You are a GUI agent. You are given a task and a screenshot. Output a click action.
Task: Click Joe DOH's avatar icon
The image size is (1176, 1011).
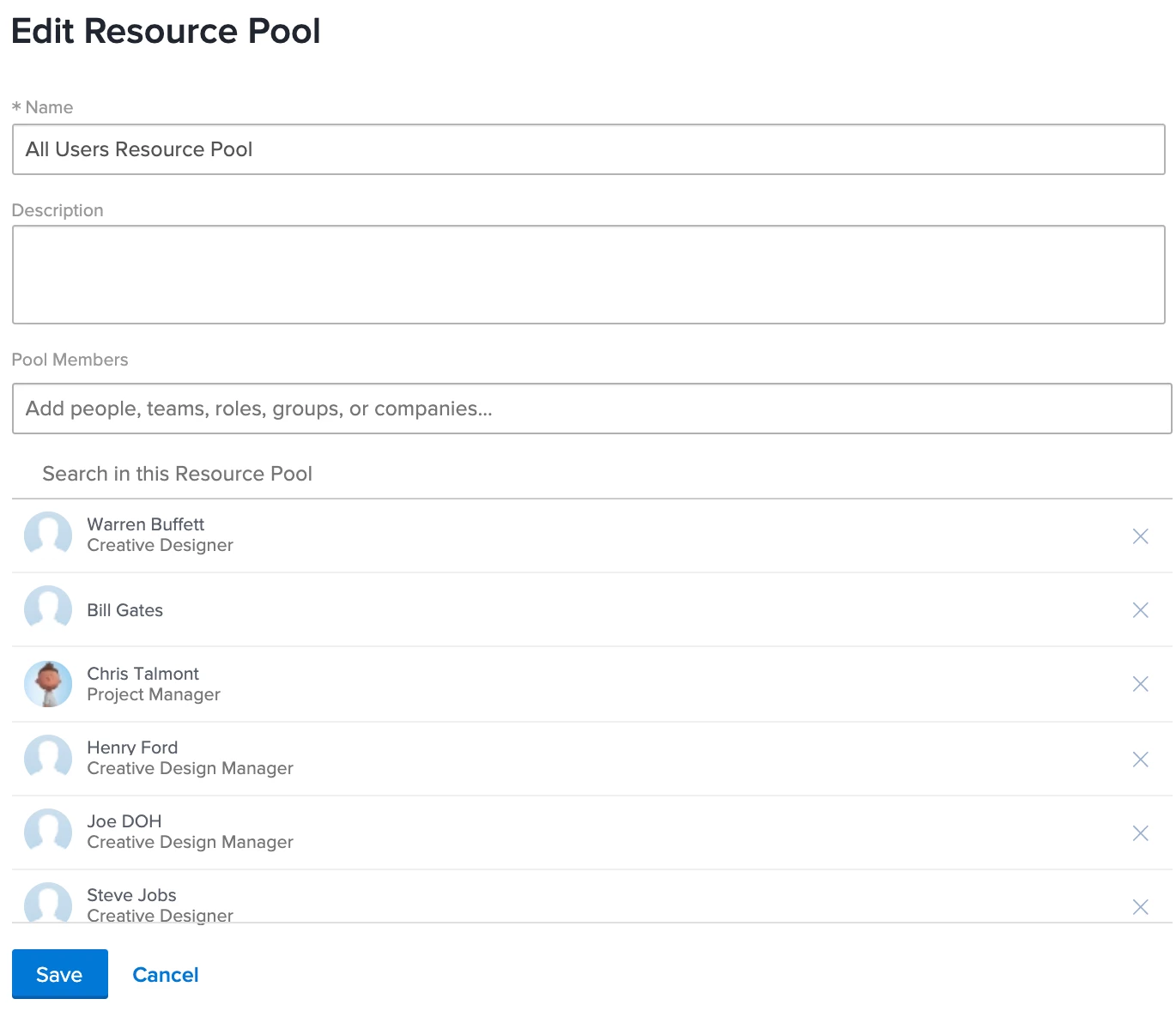[x=48, y=832]
